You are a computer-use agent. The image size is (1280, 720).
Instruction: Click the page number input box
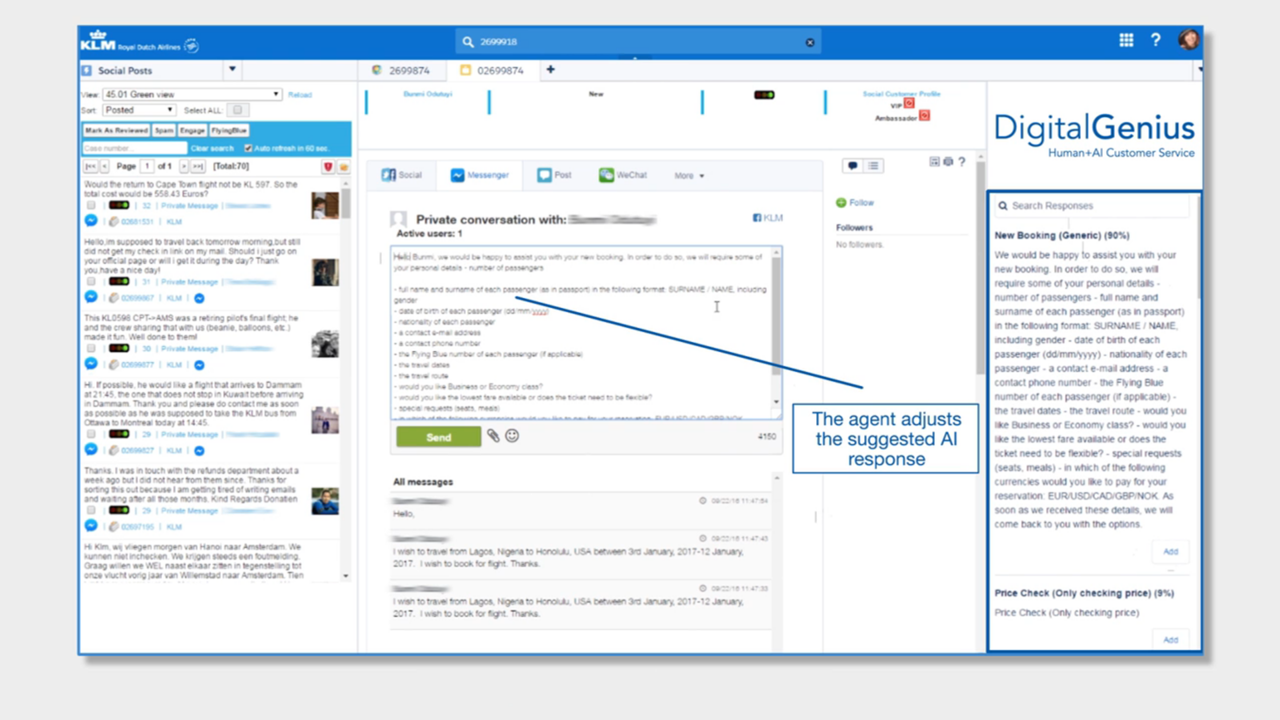click(147, 166)
